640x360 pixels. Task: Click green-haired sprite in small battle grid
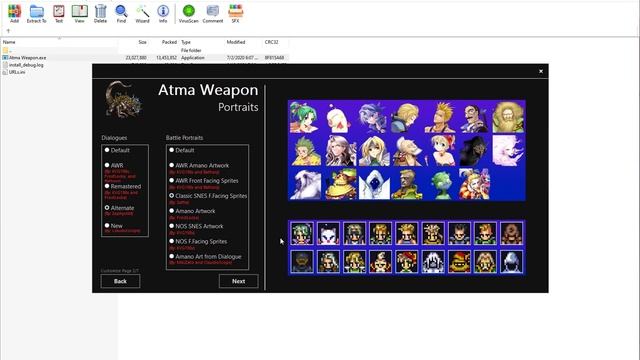[302, 233]
